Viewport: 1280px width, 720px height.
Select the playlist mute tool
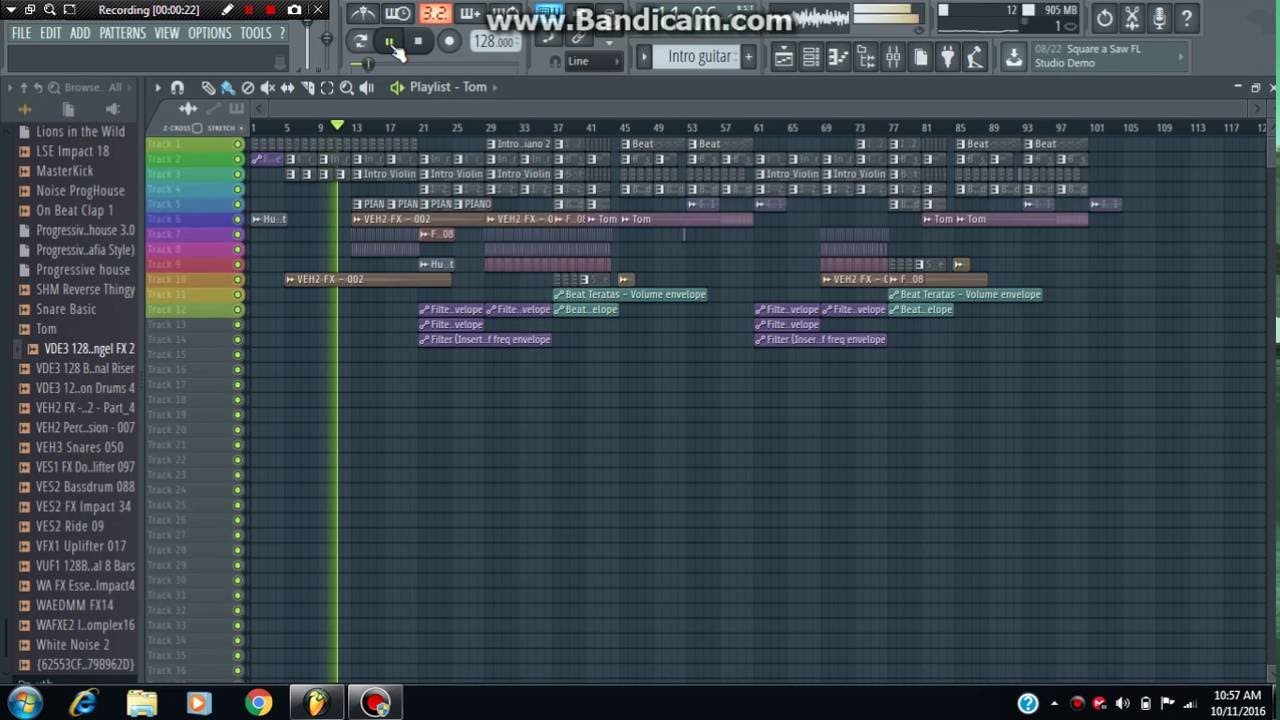click(267, 88)
